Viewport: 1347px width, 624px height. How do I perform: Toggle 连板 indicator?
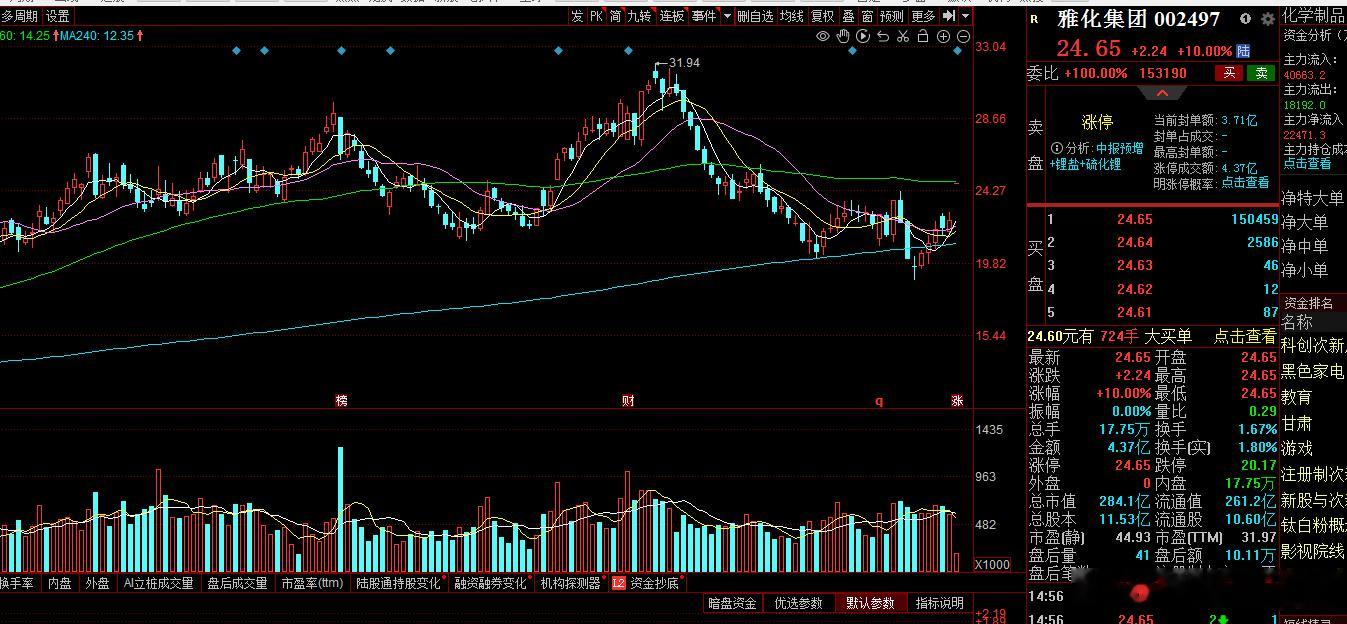[672, 15]
